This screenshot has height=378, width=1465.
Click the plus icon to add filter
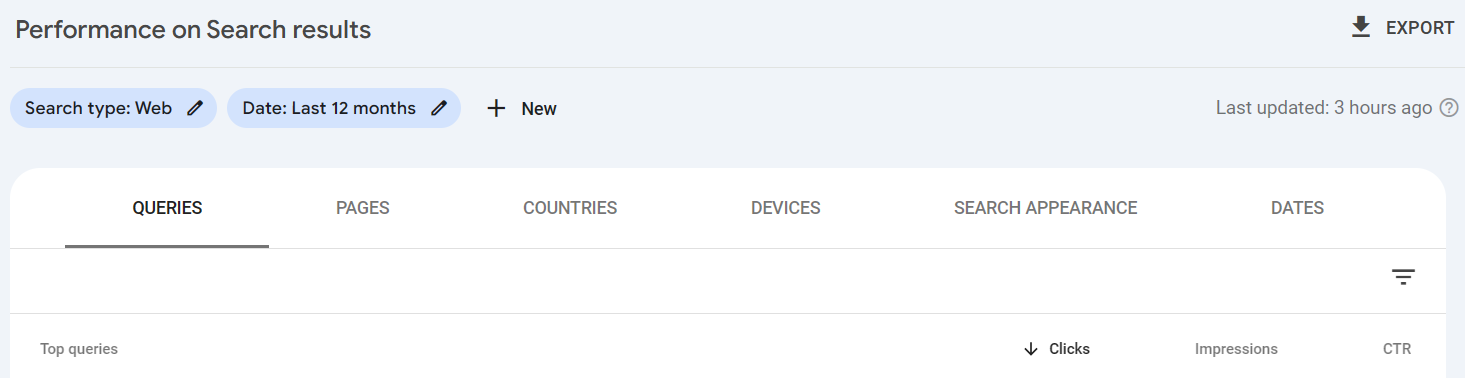(x=496, y=108)
